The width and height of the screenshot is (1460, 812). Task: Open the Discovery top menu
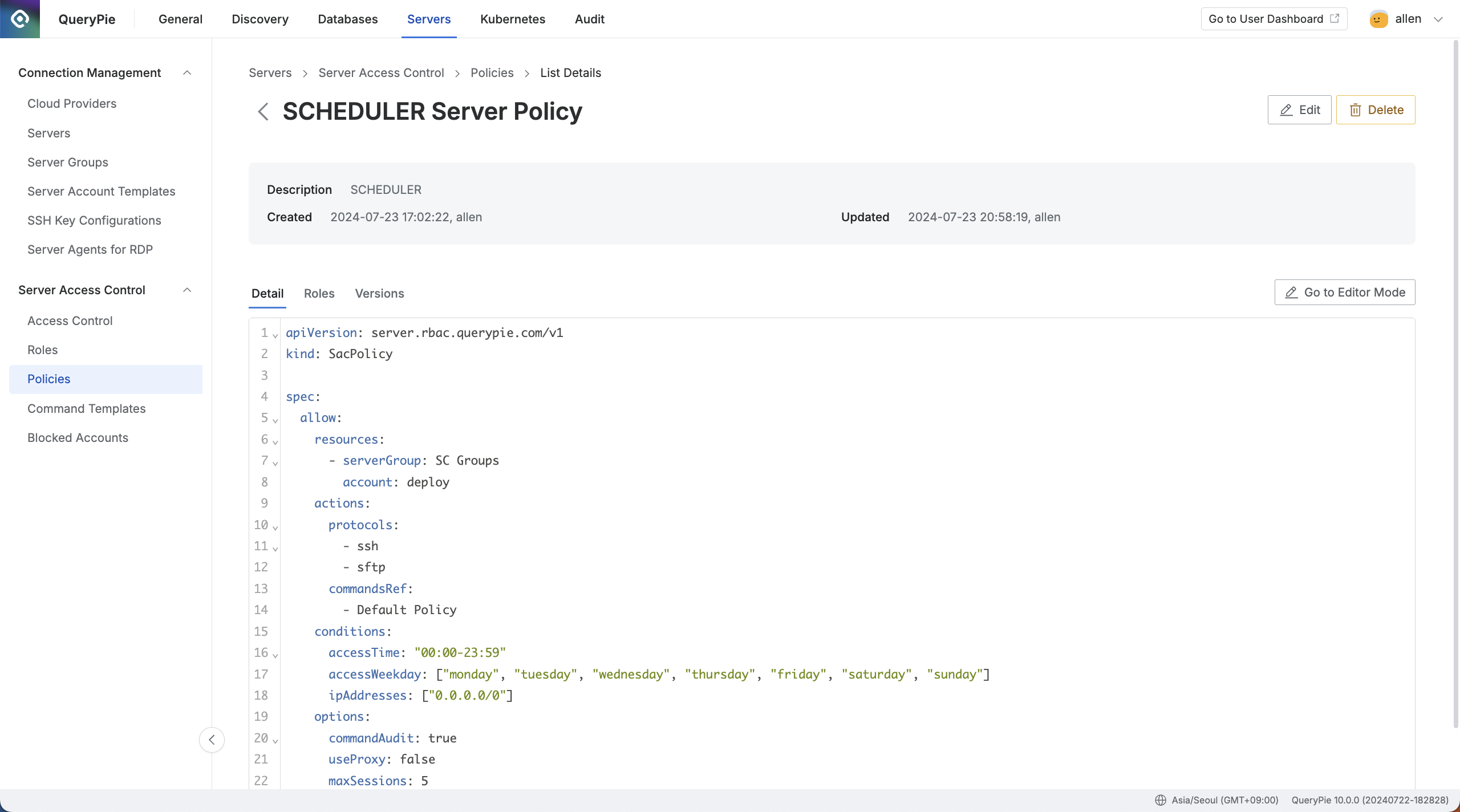(260, 19)
